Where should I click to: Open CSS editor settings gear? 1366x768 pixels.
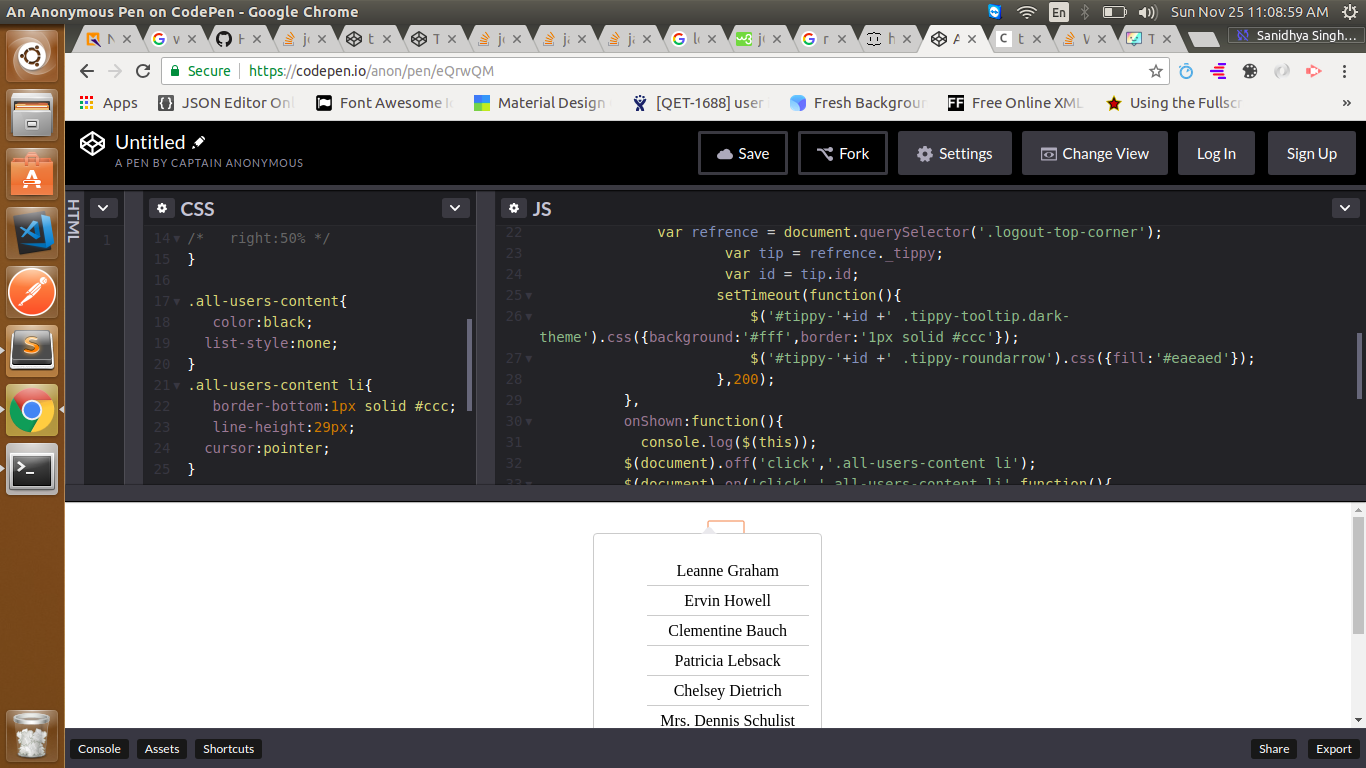(162, 208)
